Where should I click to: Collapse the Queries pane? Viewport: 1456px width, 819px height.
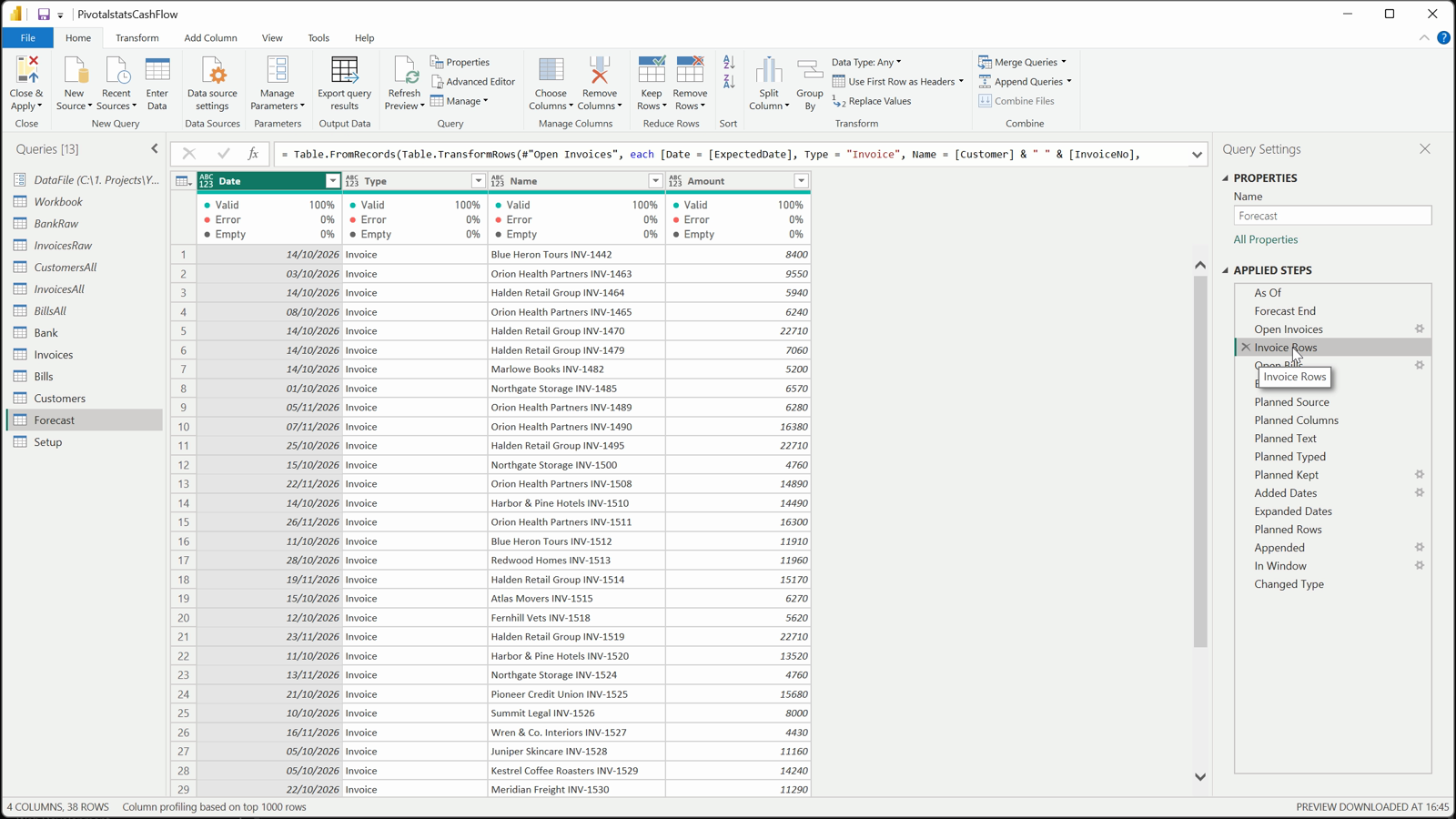point(155,148)
